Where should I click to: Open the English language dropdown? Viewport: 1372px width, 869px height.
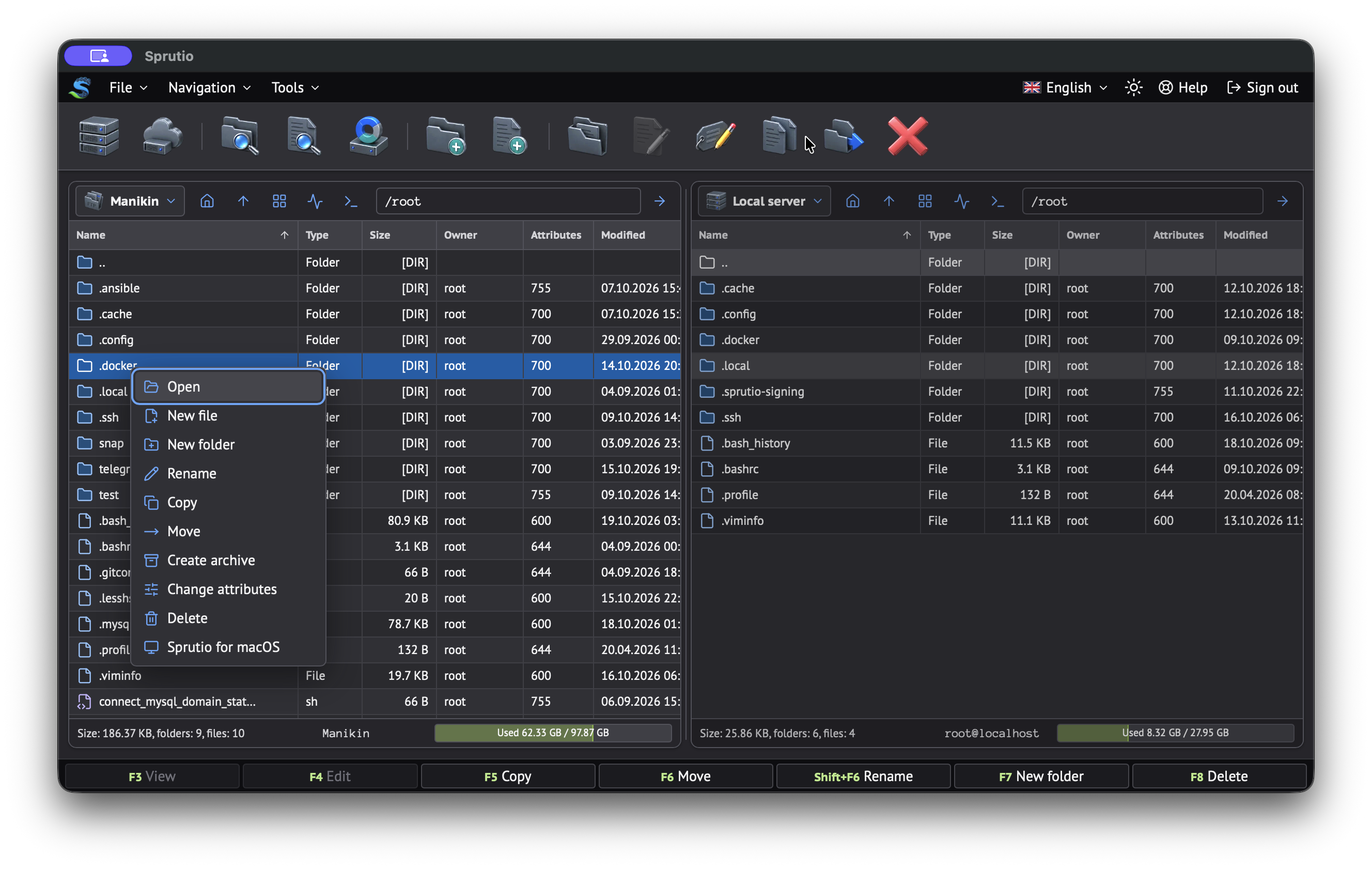coord(1066,88)
